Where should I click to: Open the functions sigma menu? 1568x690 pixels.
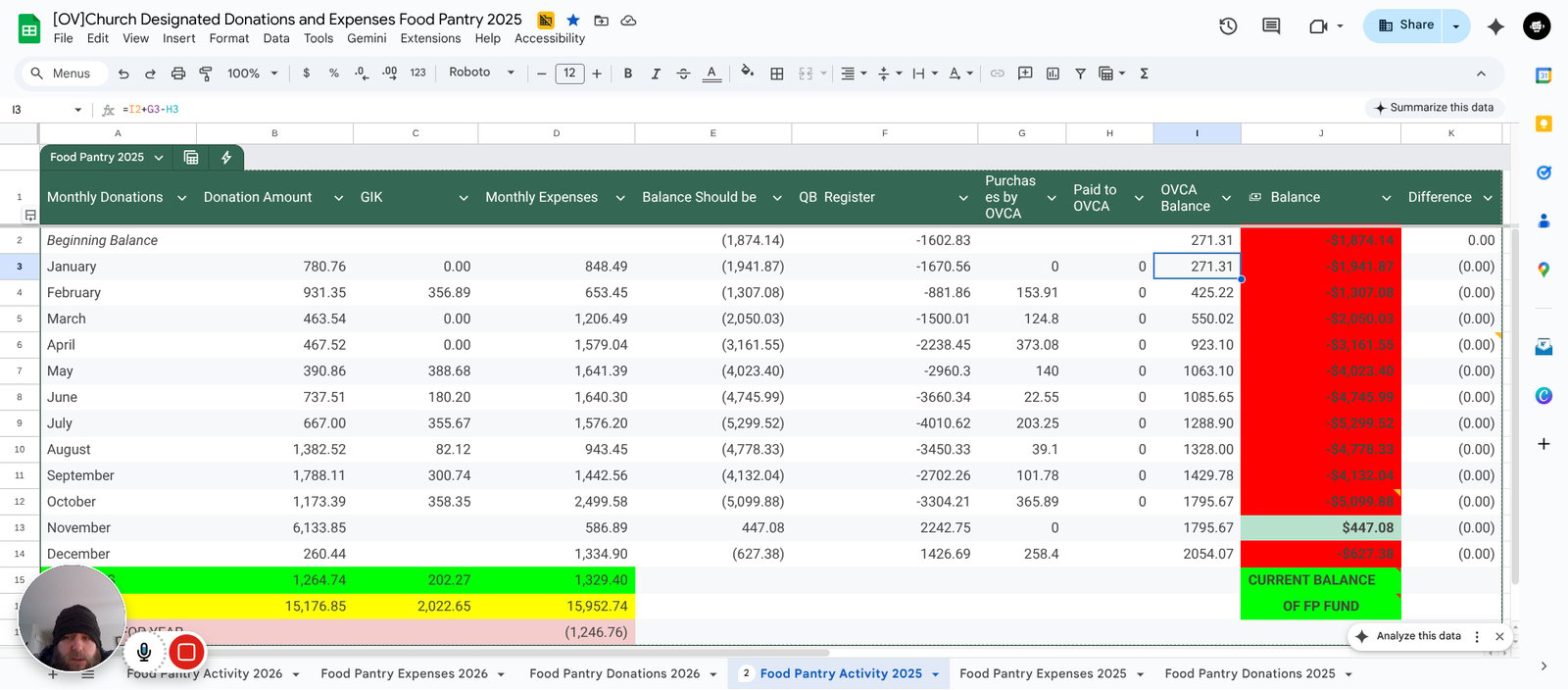point(1144,74)
